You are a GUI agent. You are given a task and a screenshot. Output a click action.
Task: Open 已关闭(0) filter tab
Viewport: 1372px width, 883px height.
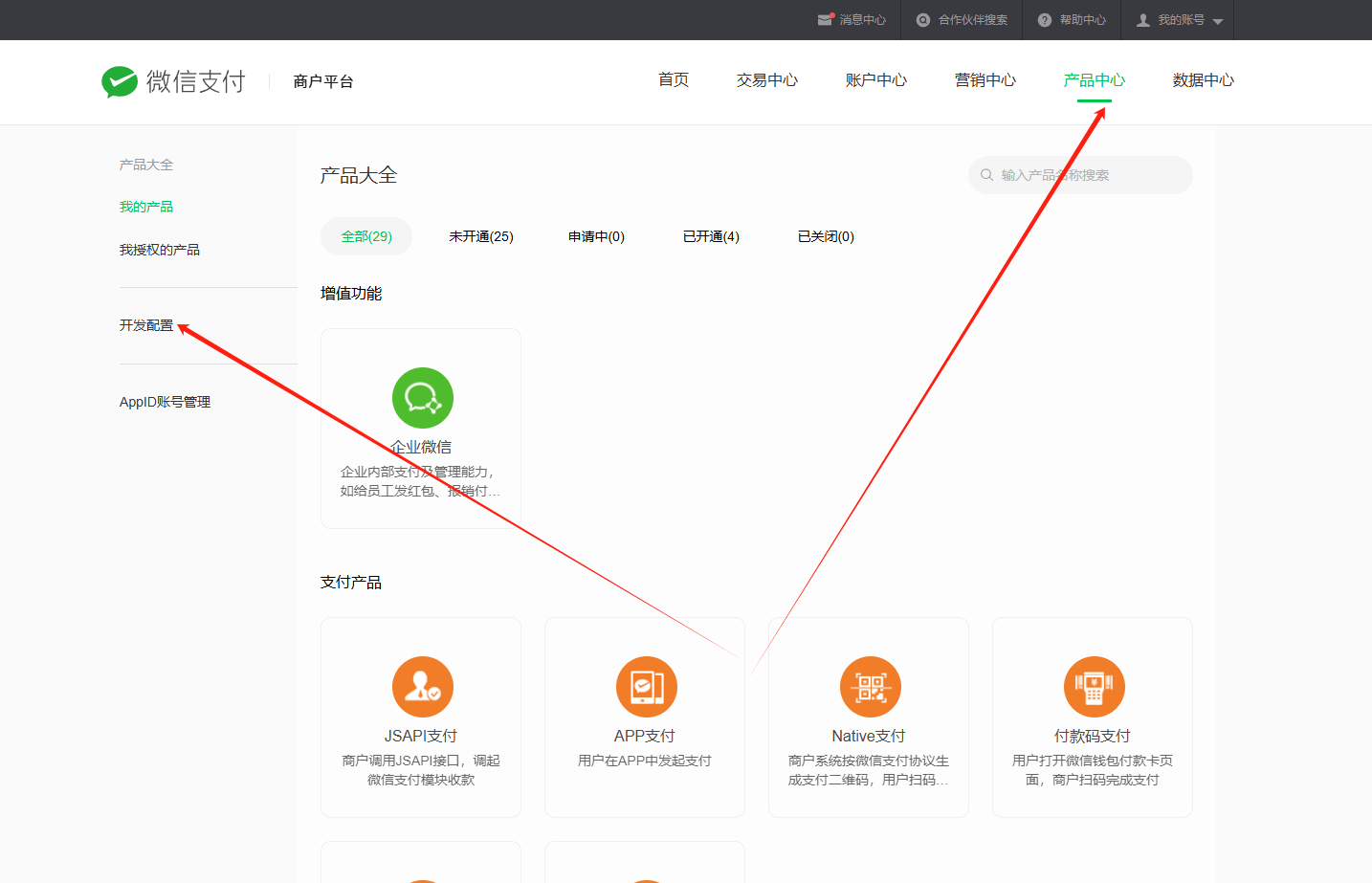point(826,236)
